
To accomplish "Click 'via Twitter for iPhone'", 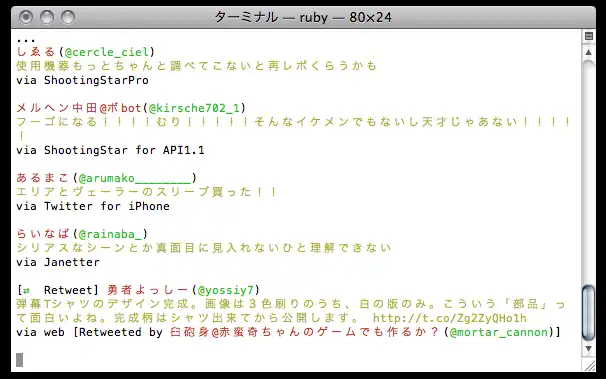I will pos(93,206).
